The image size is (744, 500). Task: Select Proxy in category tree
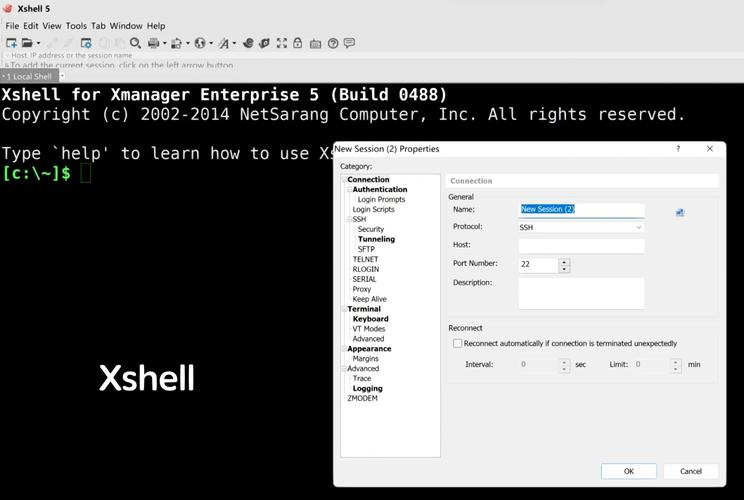coord(362,289)
